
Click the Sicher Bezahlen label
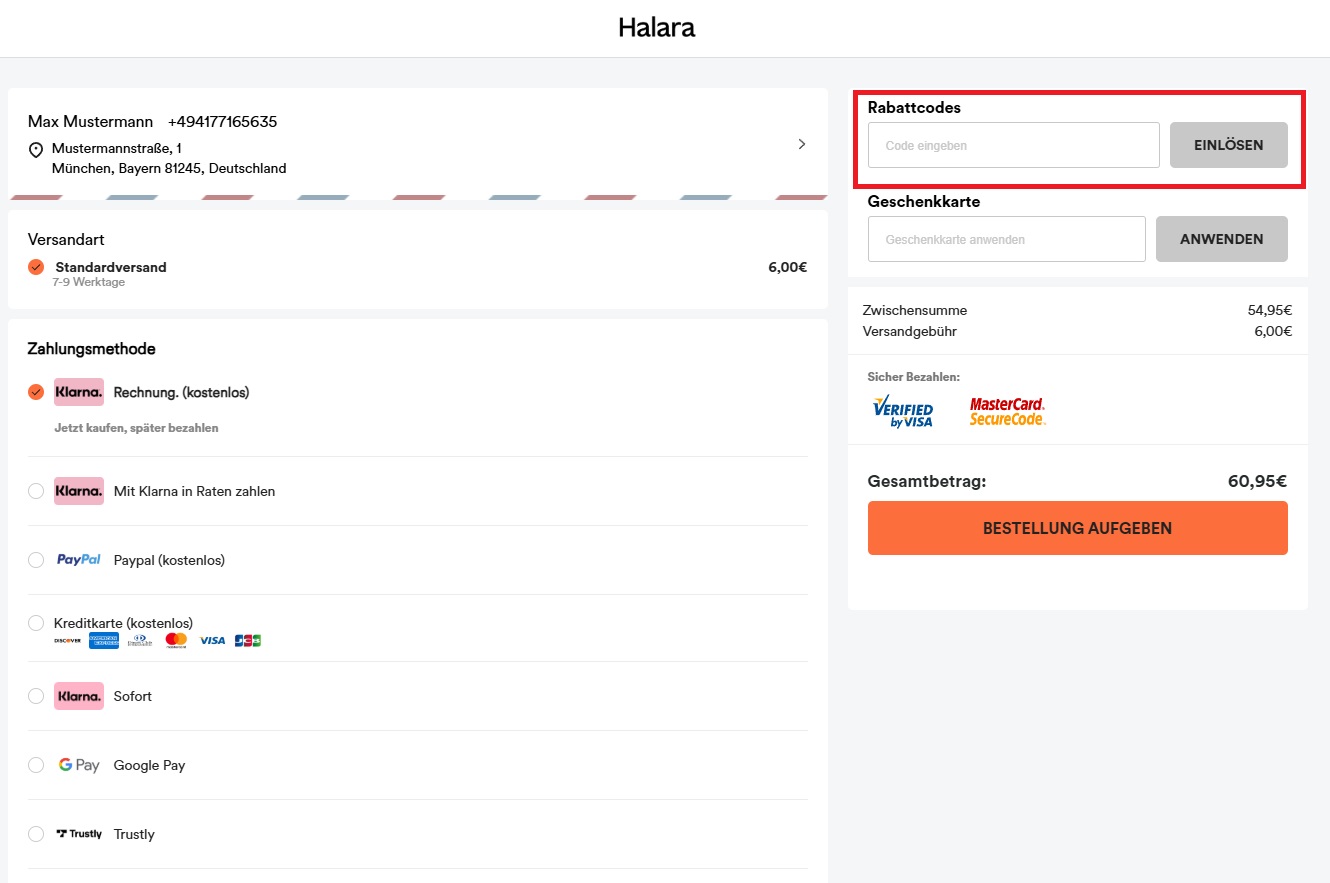(x=914, y=377)
